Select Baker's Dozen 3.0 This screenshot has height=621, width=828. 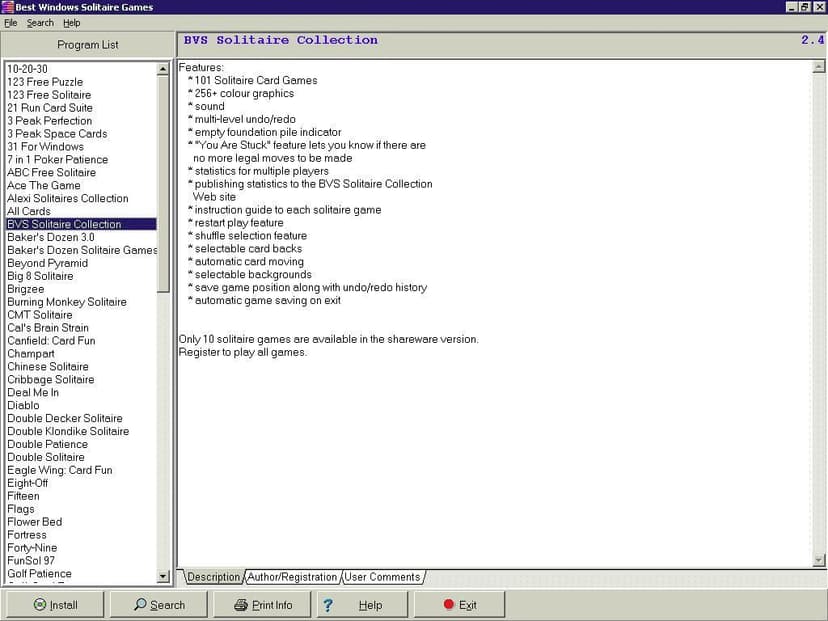(81, 237)
